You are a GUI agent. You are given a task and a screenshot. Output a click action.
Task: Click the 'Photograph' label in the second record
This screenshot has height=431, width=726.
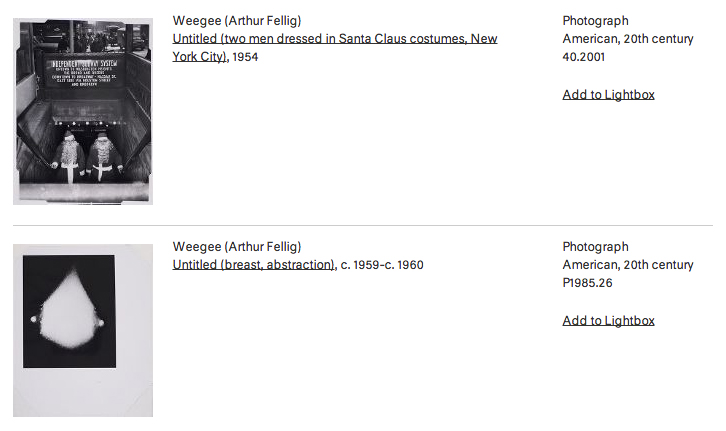click(x=595, y=247)
